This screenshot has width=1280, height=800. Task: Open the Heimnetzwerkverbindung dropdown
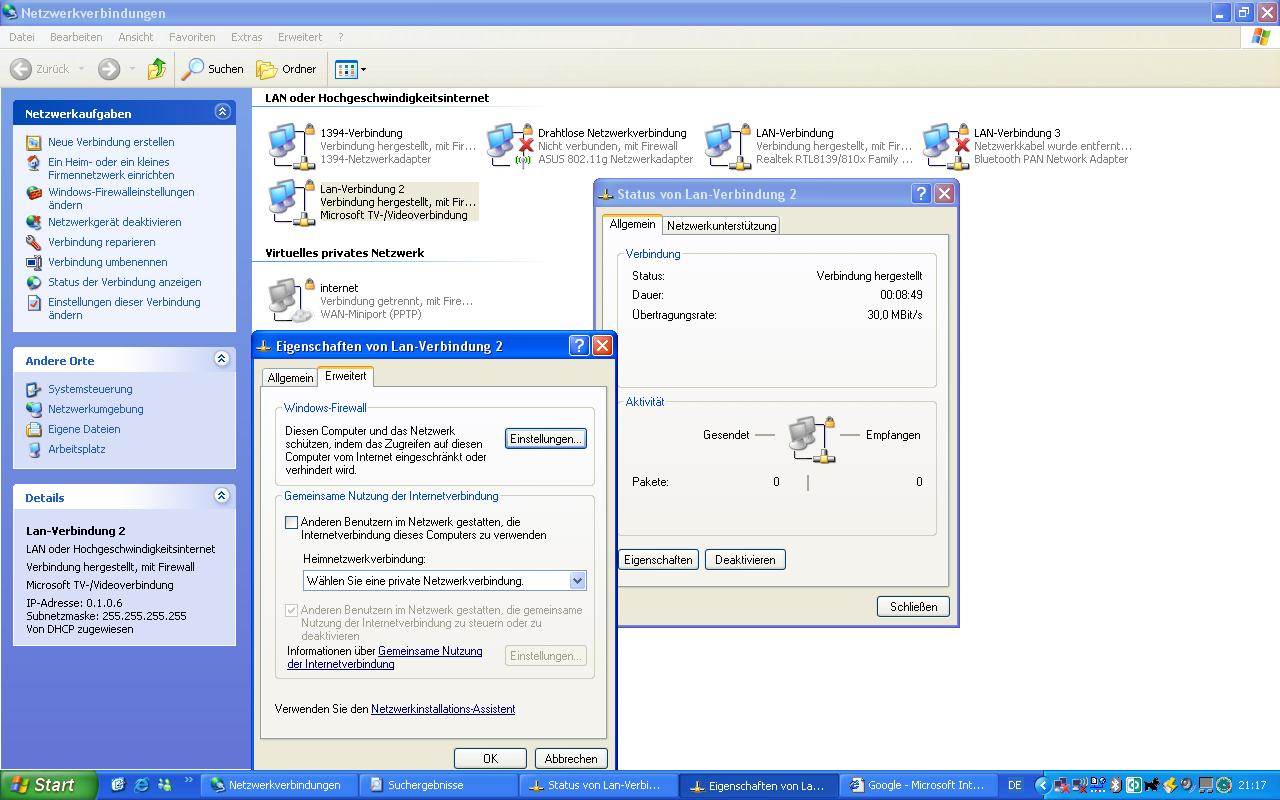point(577,581)
